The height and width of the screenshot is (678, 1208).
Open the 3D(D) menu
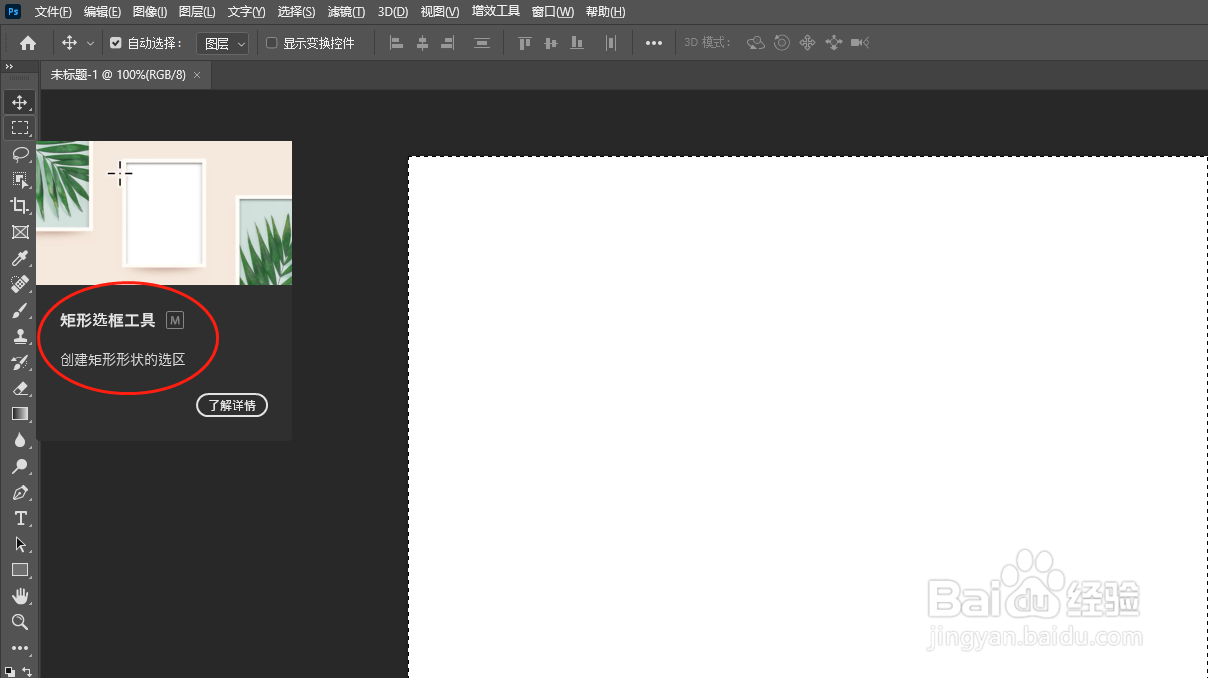pyautogui.click(x=393, y=11)
